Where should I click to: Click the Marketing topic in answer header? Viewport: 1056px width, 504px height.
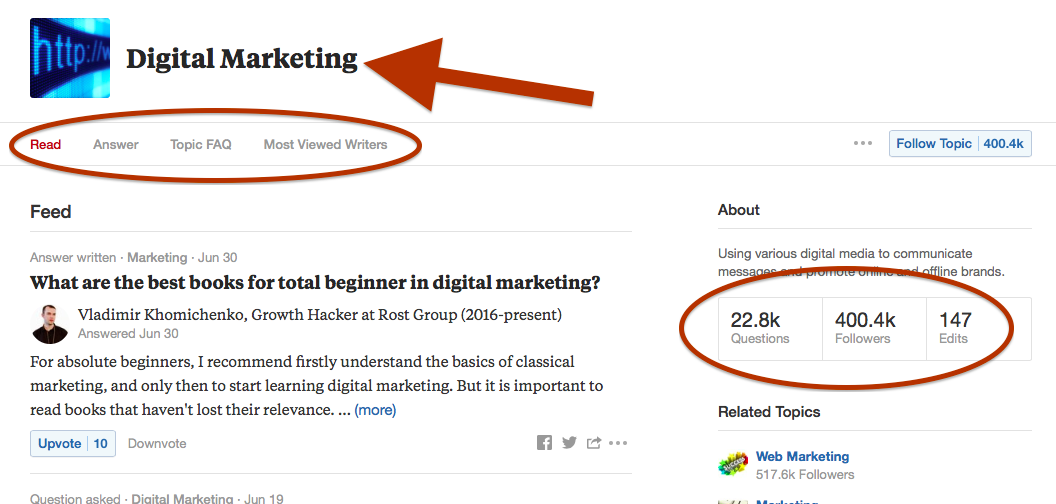tap(157, 257)
